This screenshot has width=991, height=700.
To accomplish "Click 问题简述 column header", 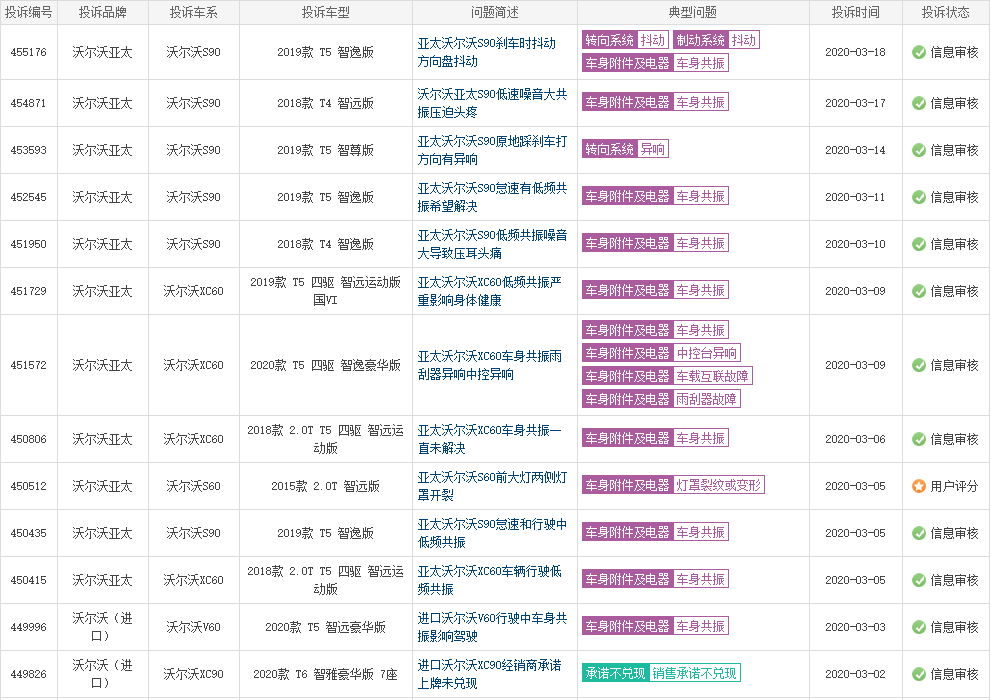I will tap(494, 13).
